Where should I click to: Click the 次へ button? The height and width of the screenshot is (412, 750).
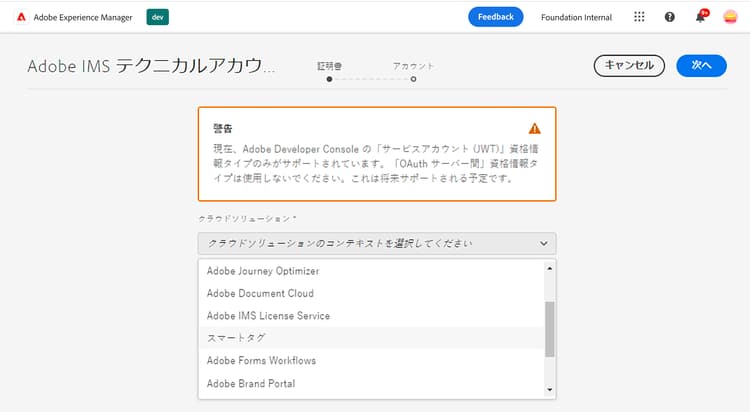click(701, 66)
